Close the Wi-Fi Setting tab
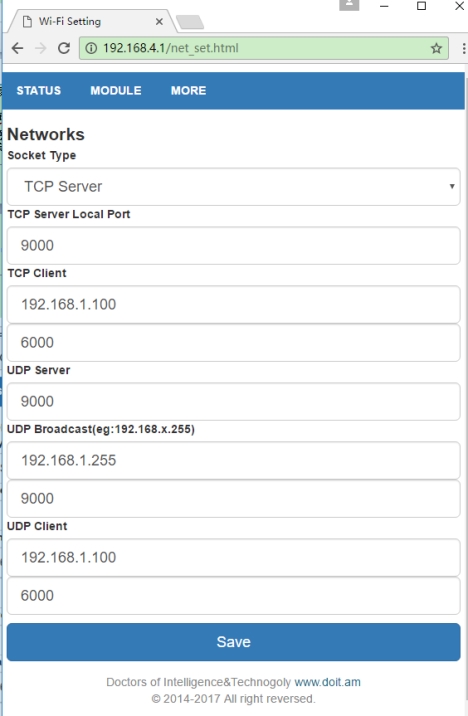The image size is (468, 716). pos(159,21)
